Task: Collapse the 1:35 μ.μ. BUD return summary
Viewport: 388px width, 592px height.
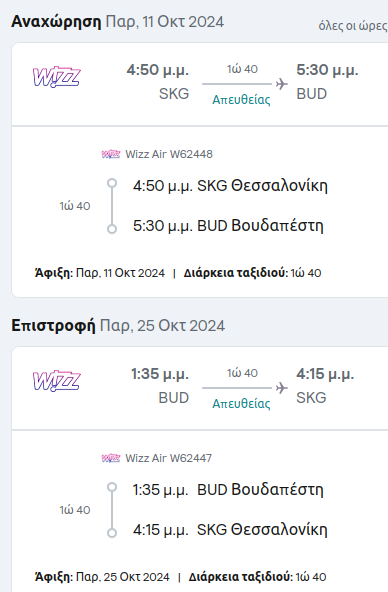Action: coord(200,388)
